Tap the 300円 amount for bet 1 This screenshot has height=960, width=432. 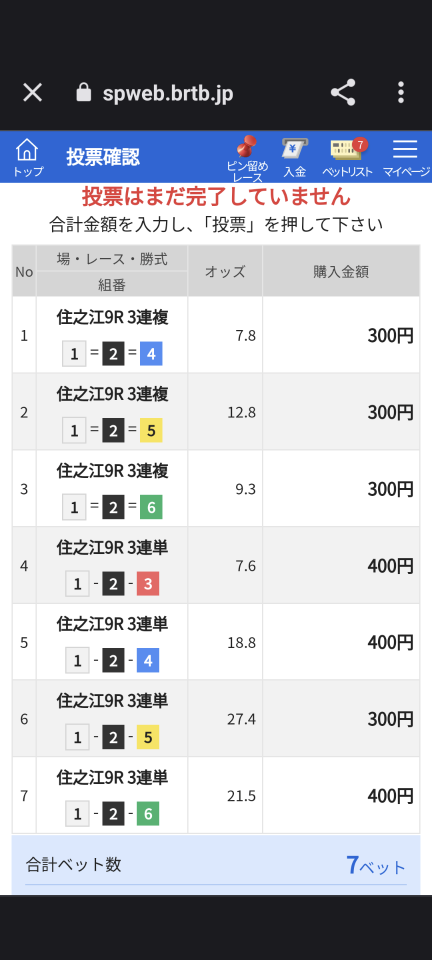click(390, 336)
